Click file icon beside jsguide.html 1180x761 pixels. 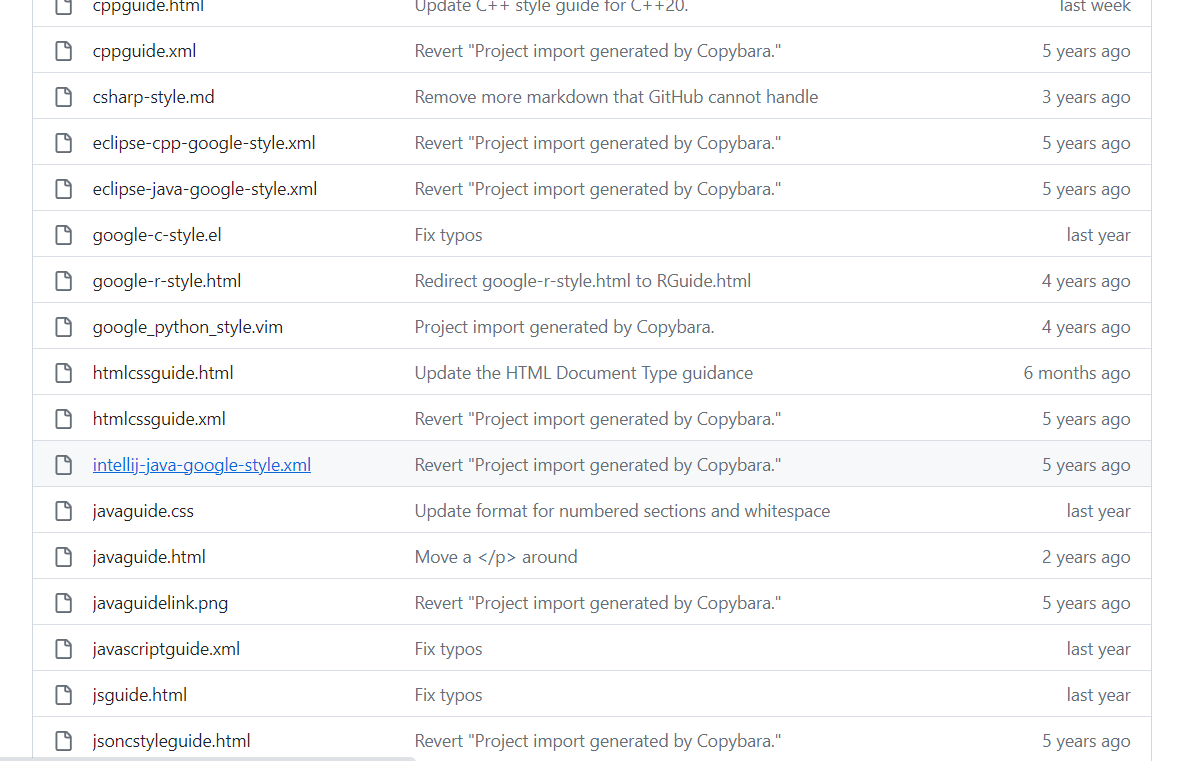click(64, 695)
